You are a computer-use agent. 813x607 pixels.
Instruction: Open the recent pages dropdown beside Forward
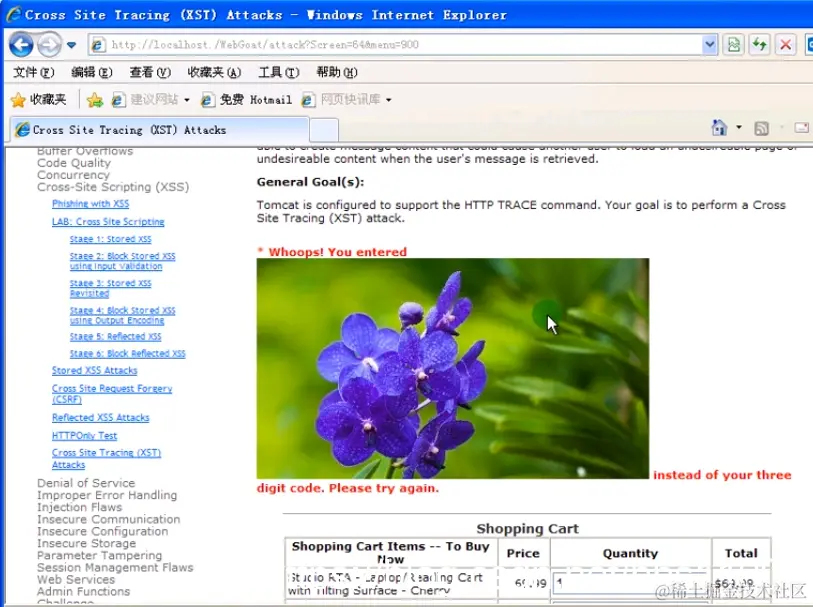(x=72, y=45)
